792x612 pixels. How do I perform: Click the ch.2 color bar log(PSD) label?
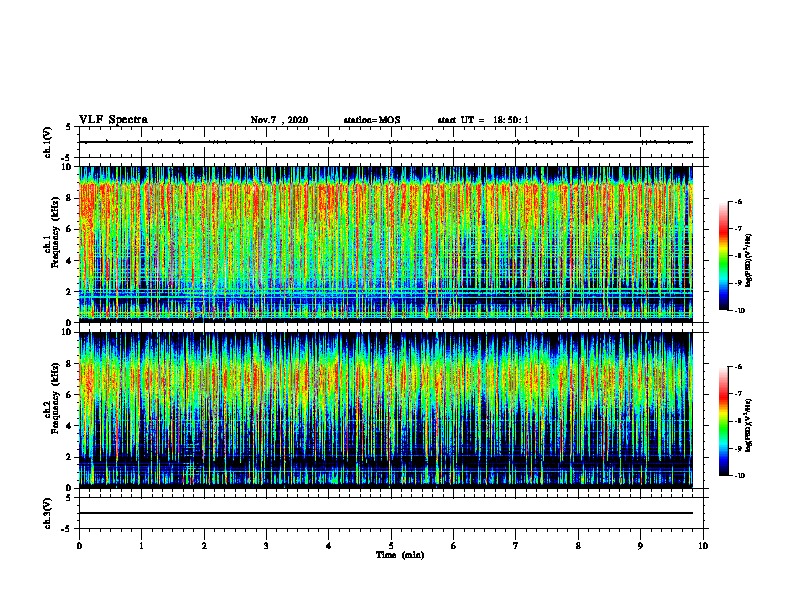tap(748, 425)
